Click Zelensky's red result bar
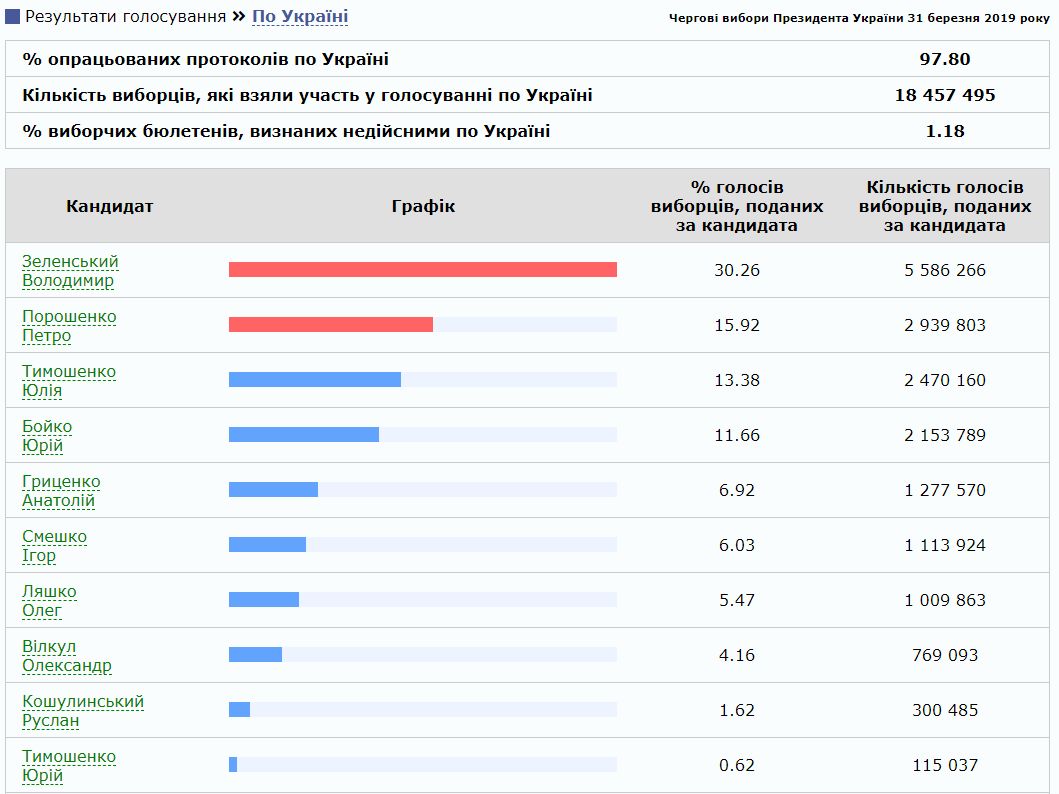Viewport: 1059px width, 794px height. [x=422, y=270]
